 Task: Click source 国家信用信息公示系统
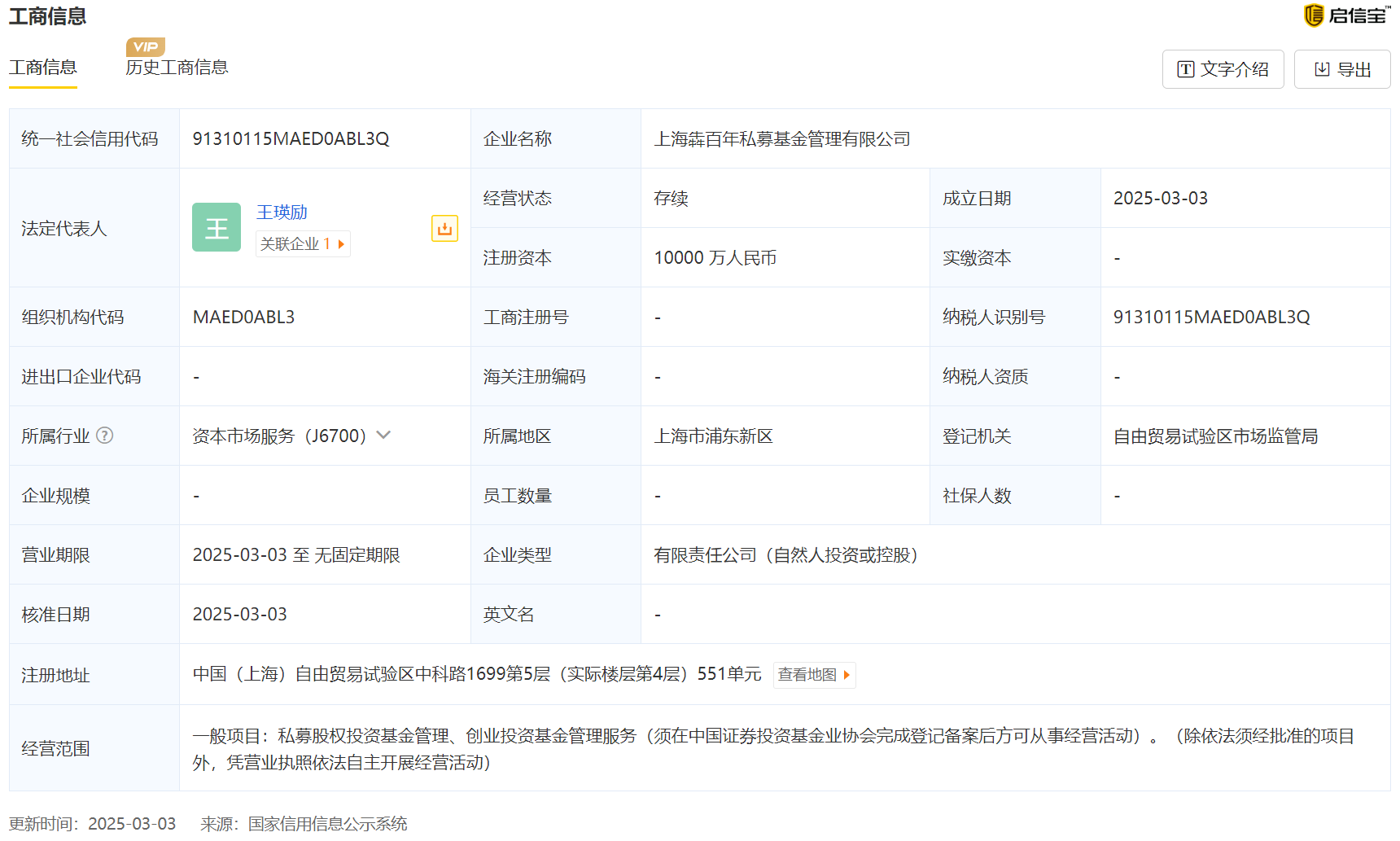[327, 824]
